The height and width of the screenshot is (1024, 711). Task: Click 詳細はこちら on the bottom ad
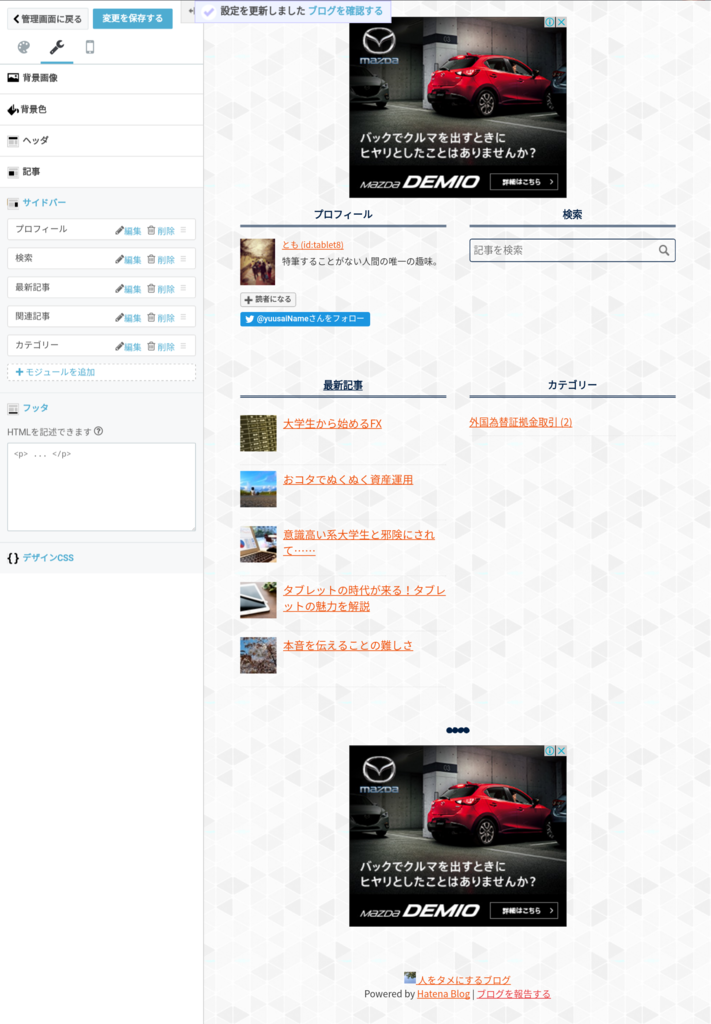point(524,910)
